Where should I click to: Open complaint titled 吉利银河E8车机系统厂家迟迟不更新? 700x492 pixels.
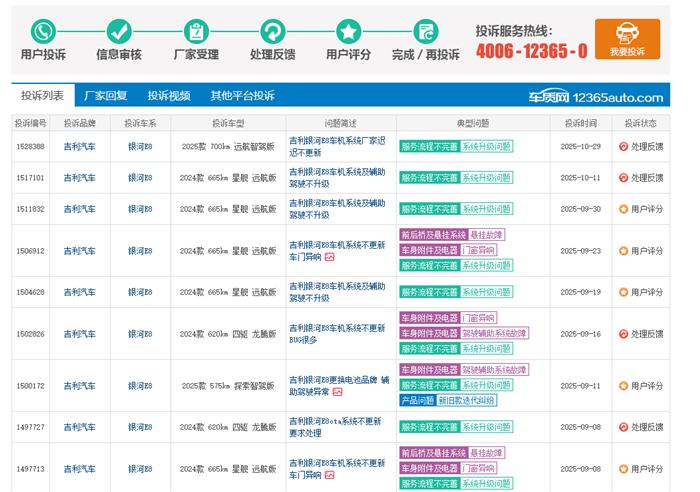336,146
